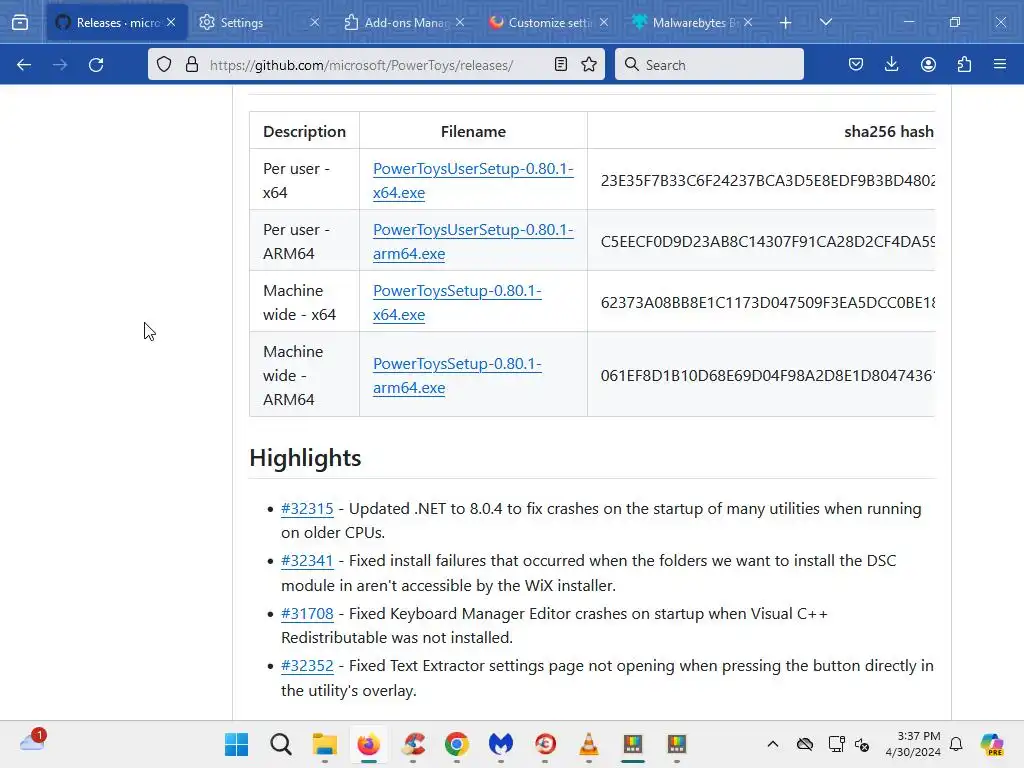Open issue #32341 link

(307, 561)
